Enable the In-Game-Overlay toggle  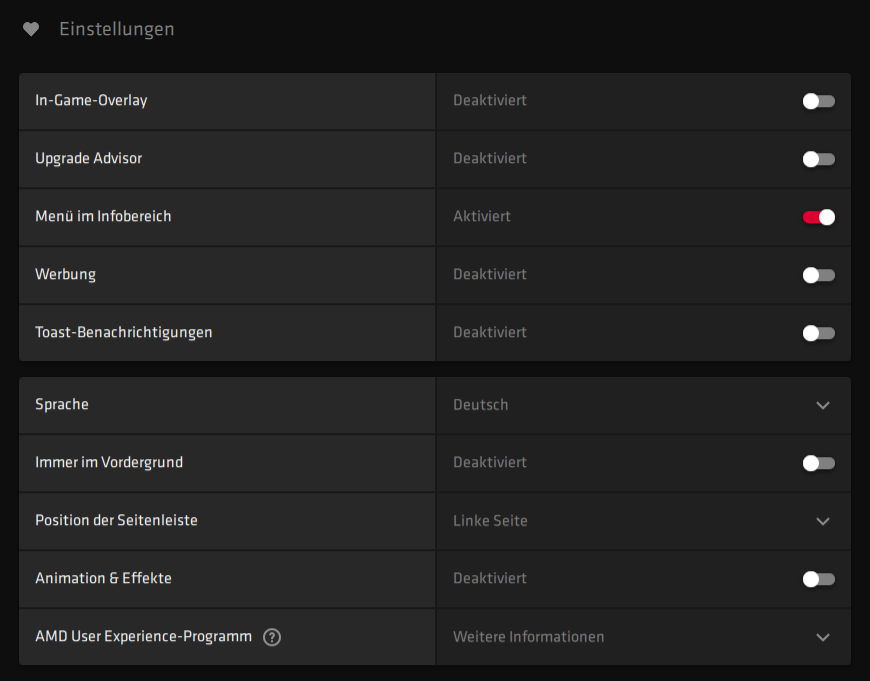817,101
